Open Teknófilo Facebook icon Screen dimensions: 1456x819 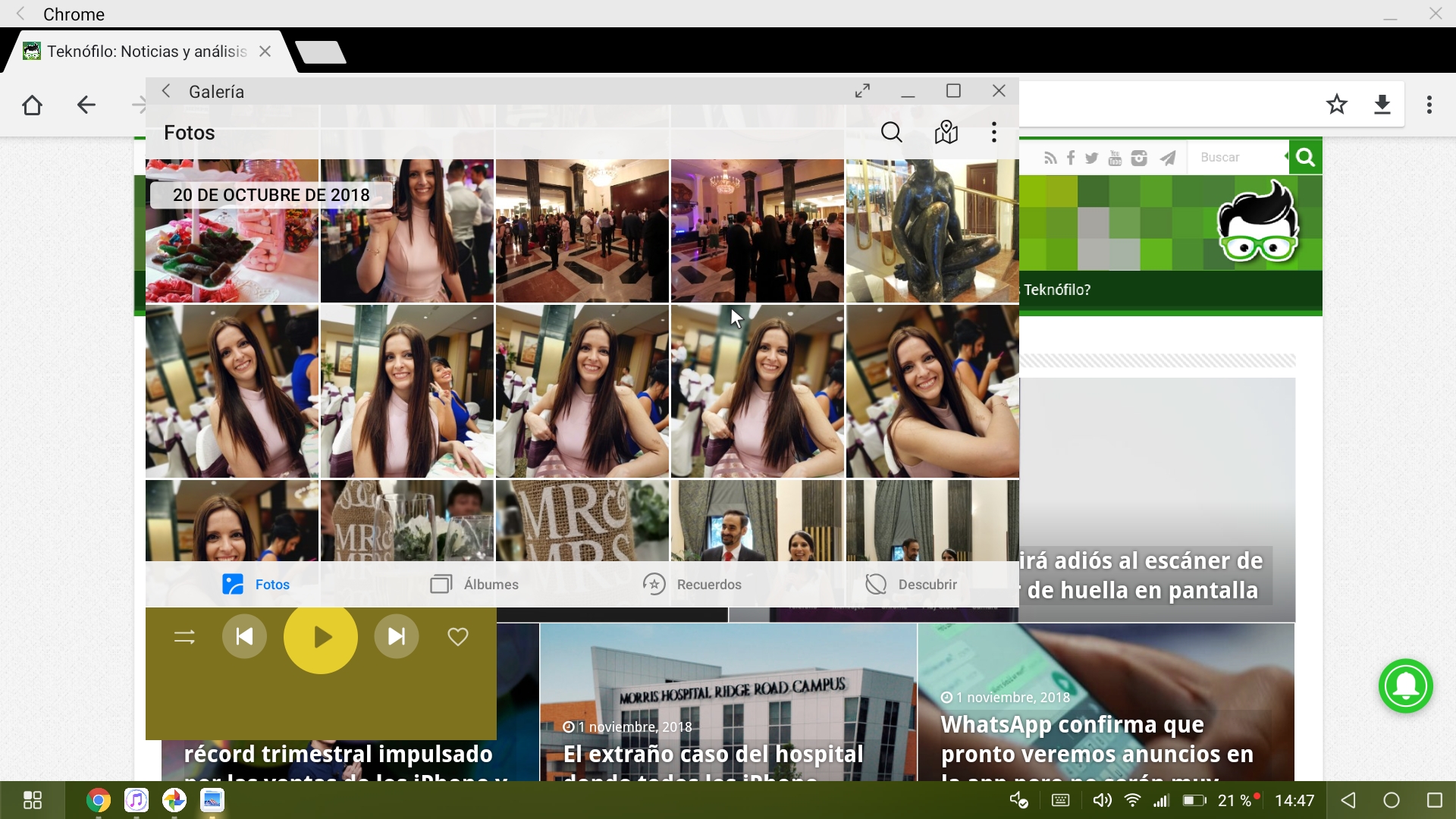click(x=1071, y=158)
